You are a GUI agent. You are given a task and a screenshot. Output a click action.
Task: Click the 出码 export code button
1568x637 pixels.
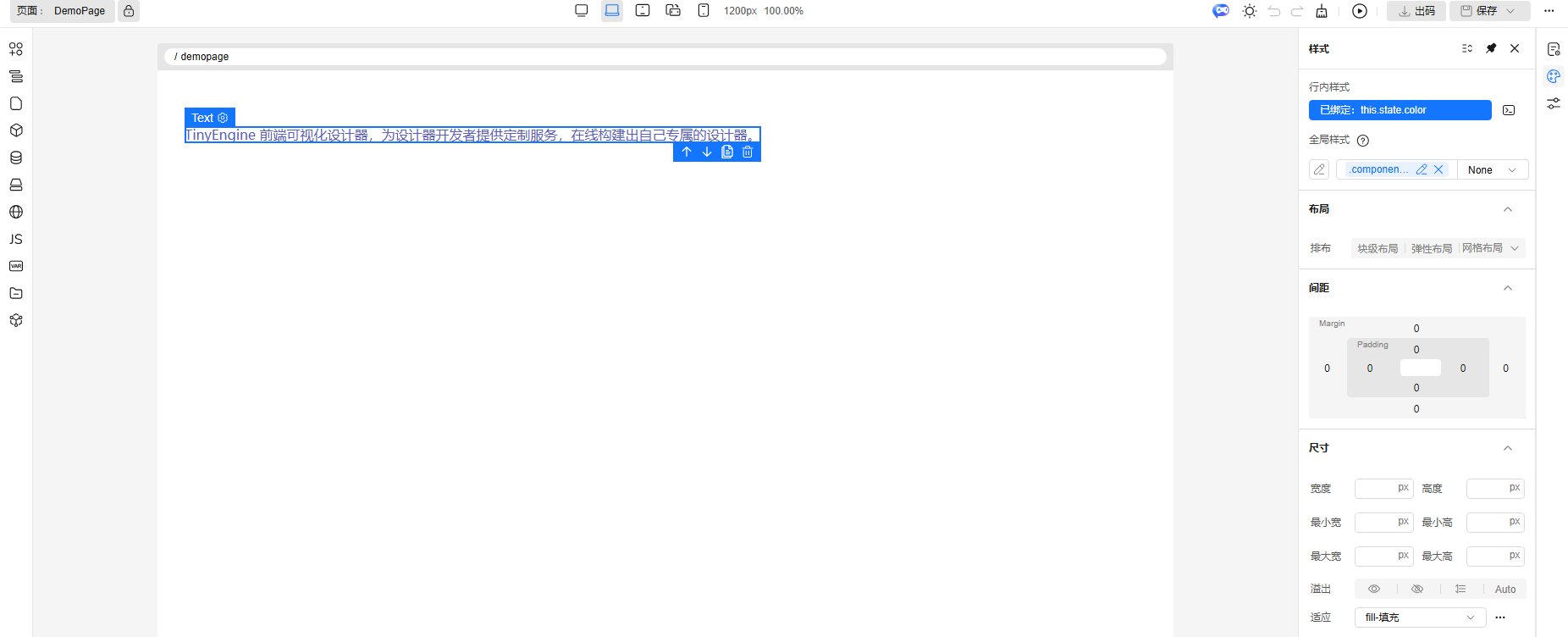tap(1416, 11)
